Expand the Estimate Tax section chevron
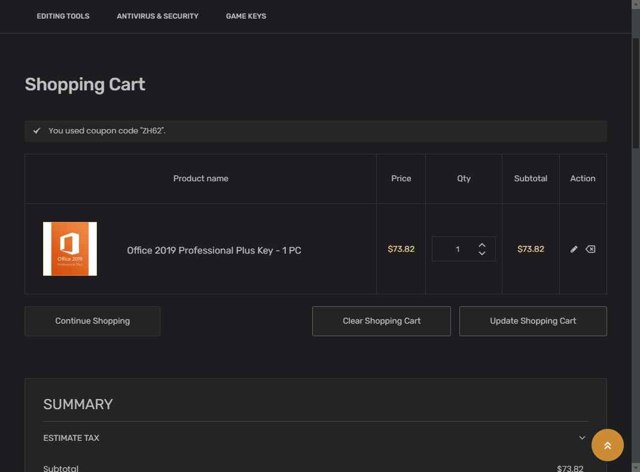This screenshot has height=472, width=640. coord(582,438)
